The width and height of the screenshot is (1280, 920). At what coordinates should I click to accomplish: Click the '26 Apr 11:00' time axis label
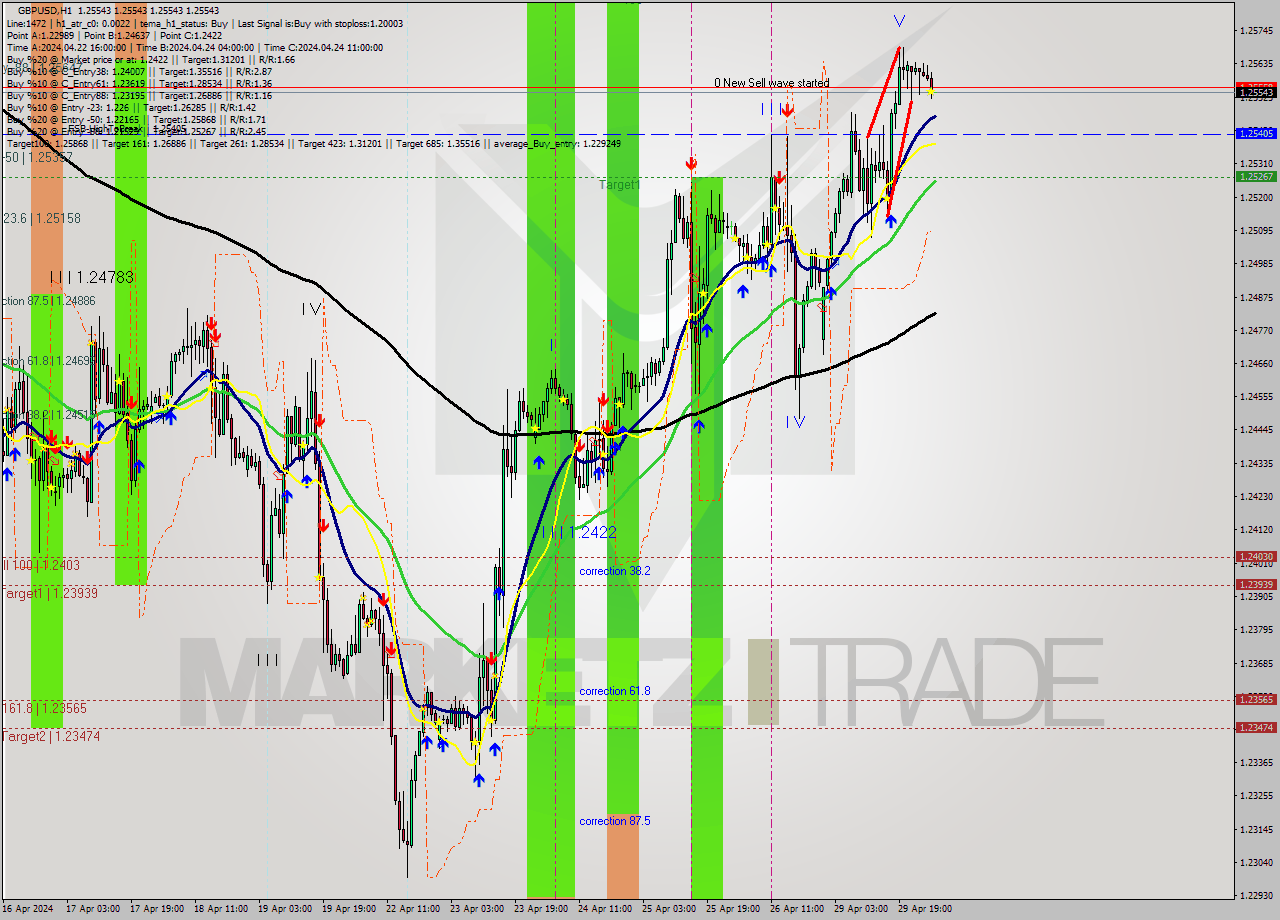click(797, 909)
